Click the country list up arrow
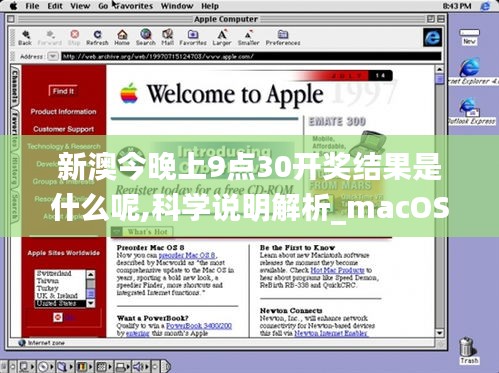 [91, 274]
